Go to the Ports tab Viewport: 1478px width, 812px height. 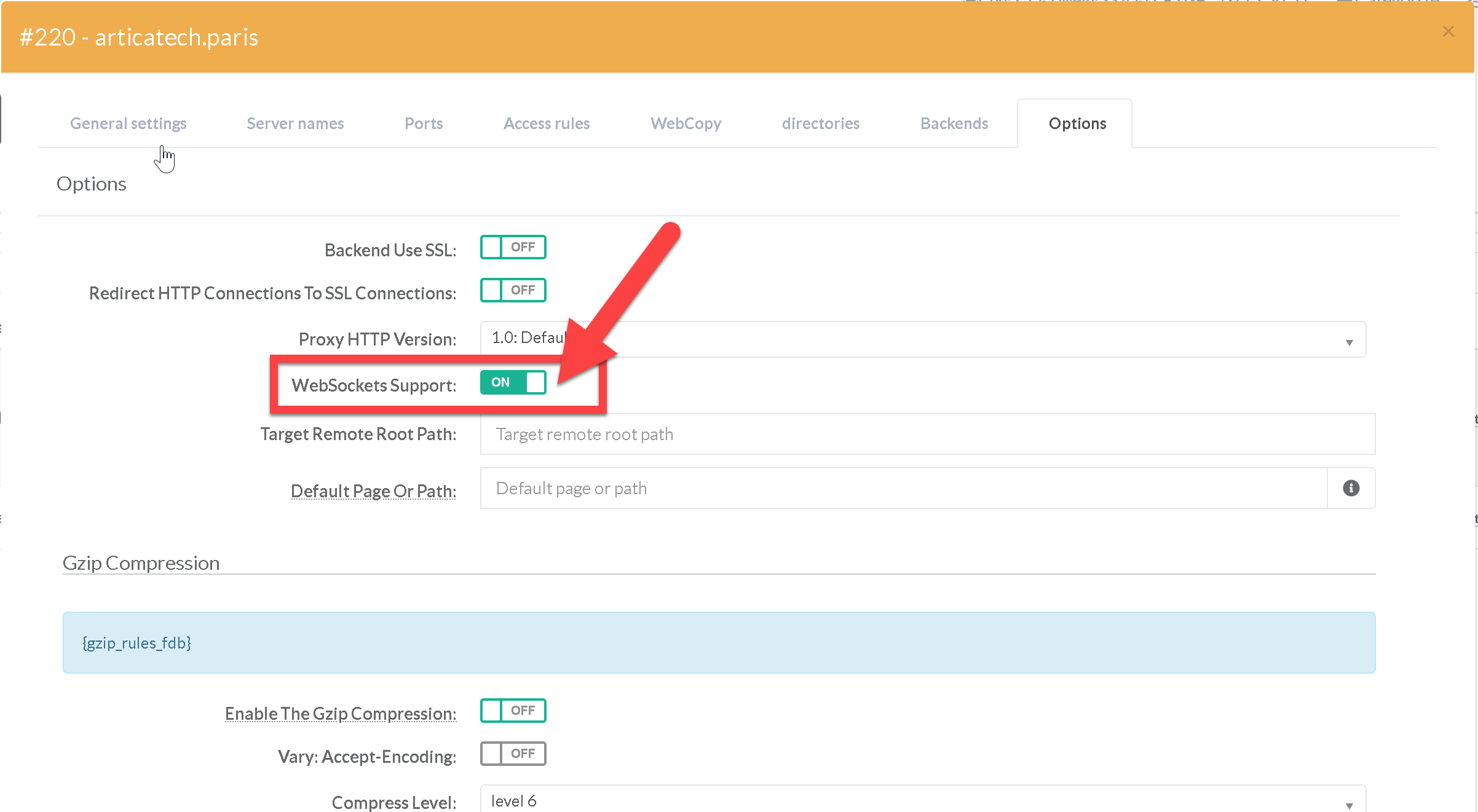(x=424, y=124)
